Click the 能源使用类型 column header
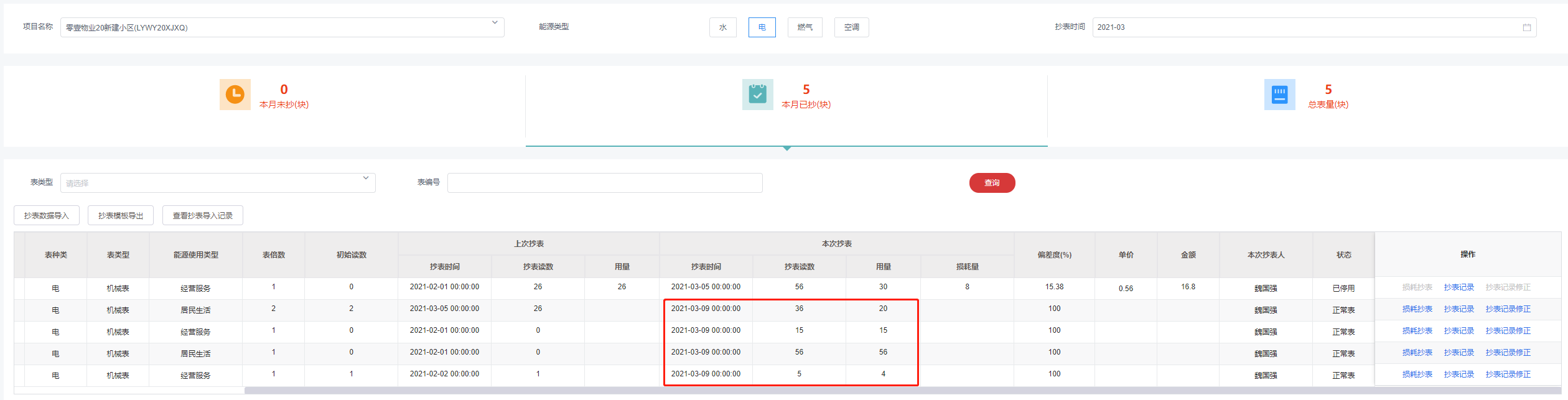The height and width of the screenshot is (400, 1568). [196, 255]
